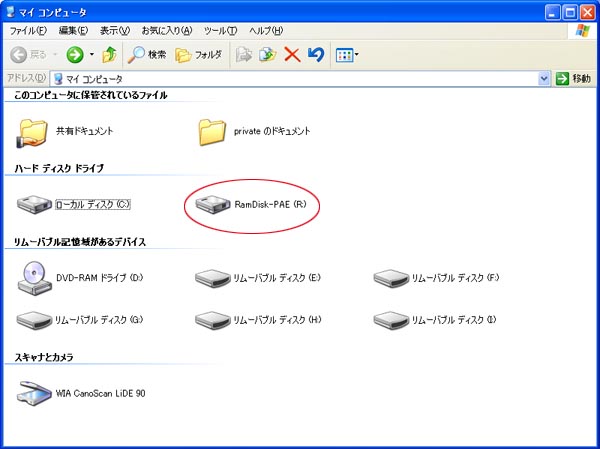Toggle the フォルダ folders pane button
Viewport: 600px width, 449px height.
(x=198, y=54)
